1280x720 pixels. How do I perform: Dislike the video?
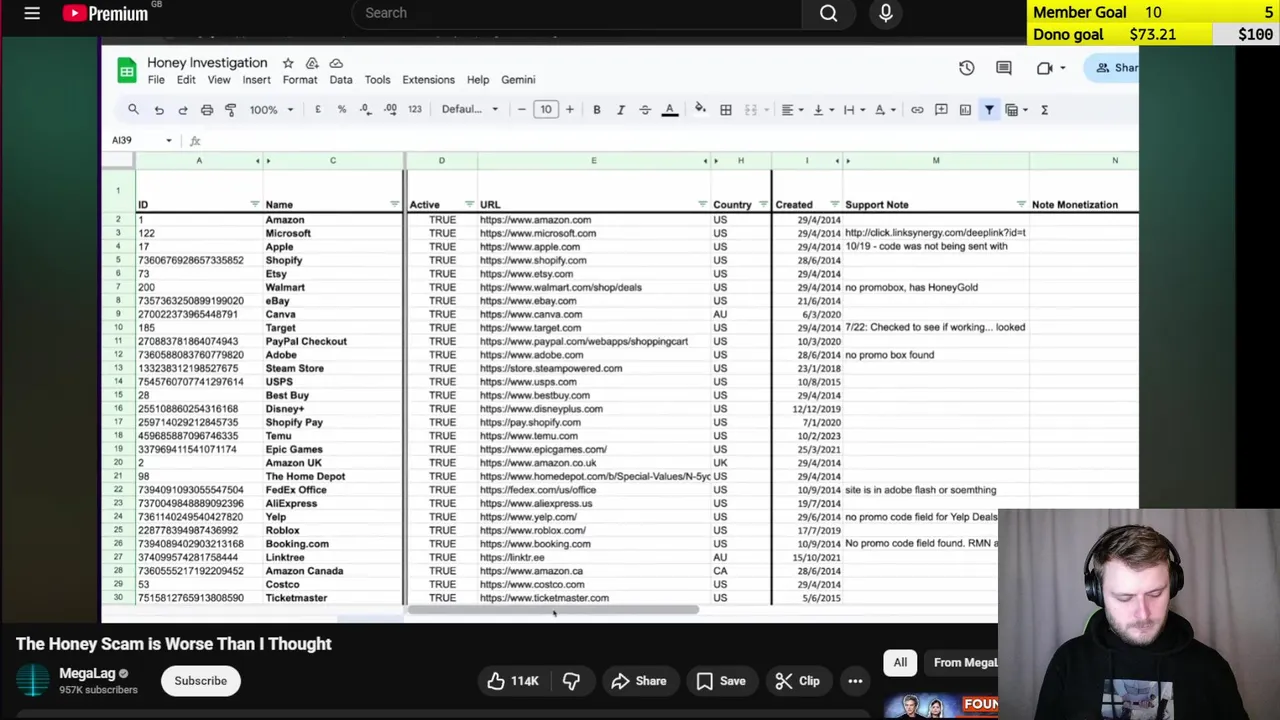click(x=571, y=681)
